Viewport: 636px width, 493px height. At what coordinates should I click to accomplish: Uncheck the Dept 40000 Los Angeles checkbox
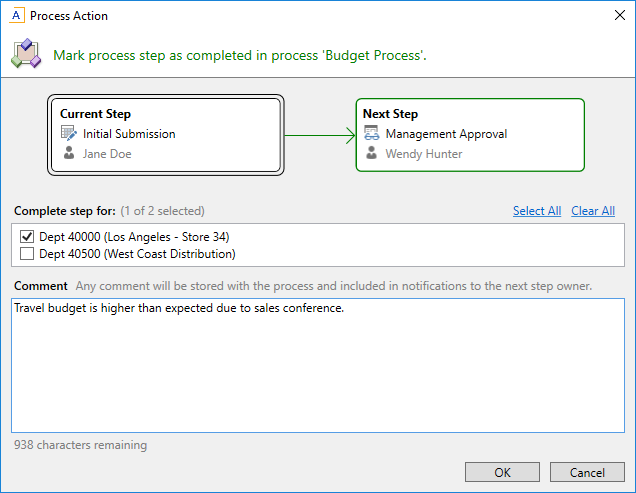(27, 236)
